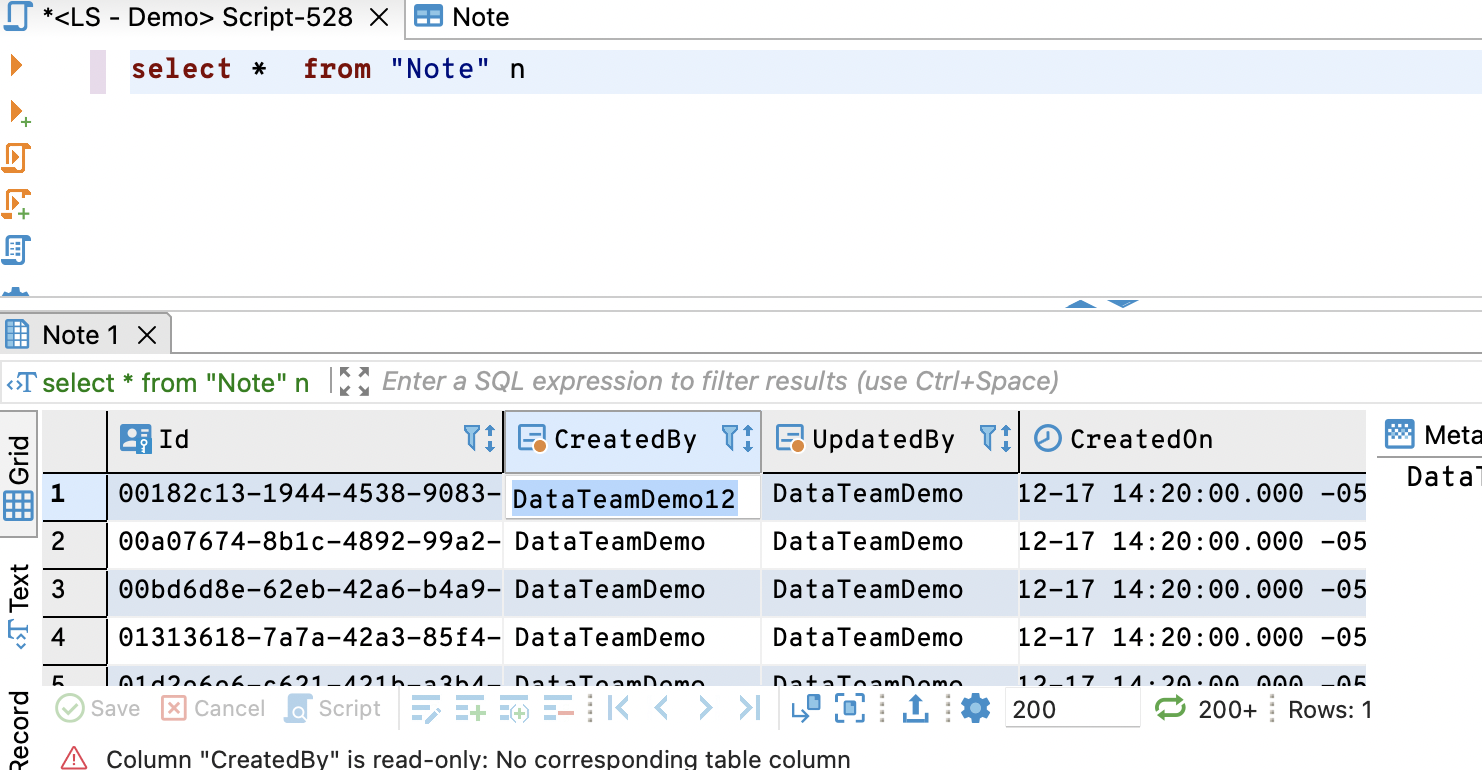
Task: Maximize results panel with expand icon
Action: coord(354,381)
